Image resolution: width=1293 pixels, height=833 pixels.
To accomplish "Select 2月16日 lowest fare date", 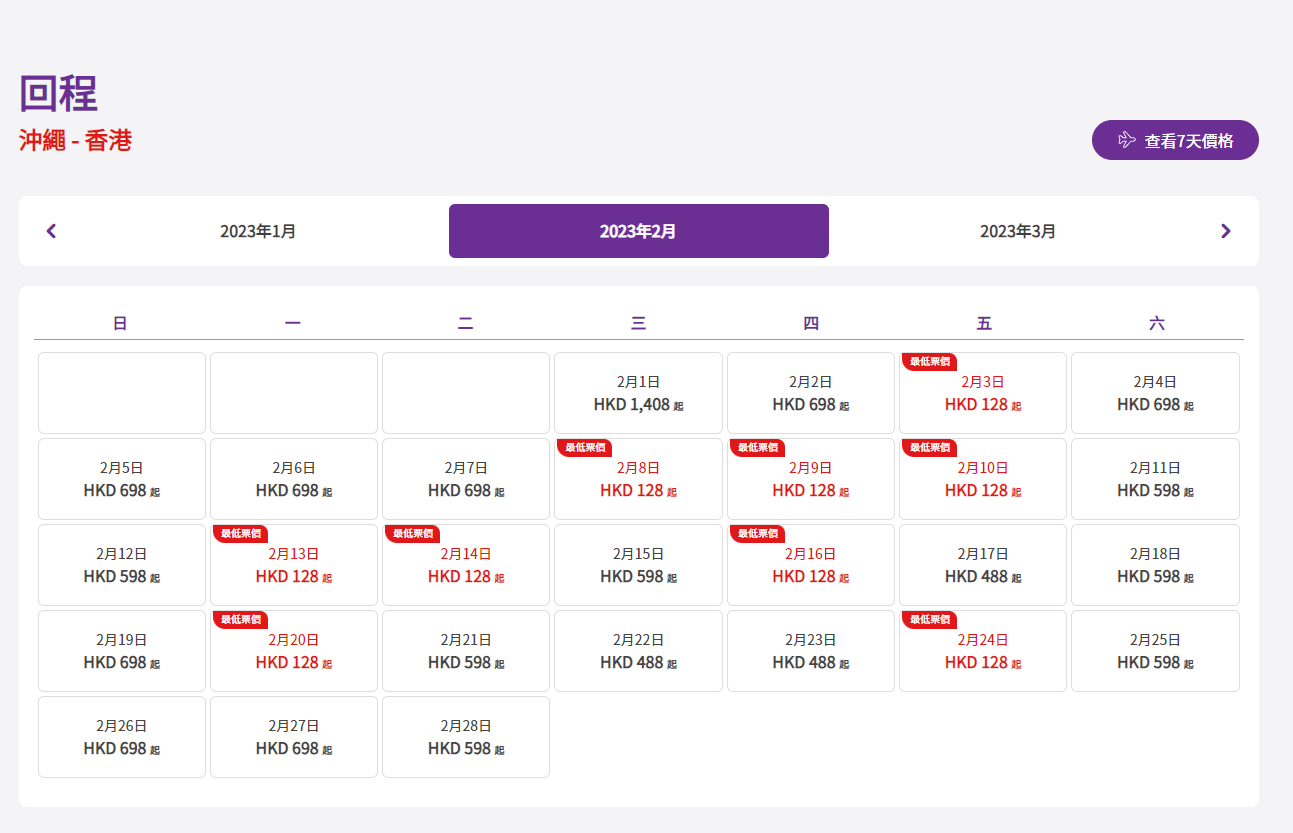I will coord(810,565).
